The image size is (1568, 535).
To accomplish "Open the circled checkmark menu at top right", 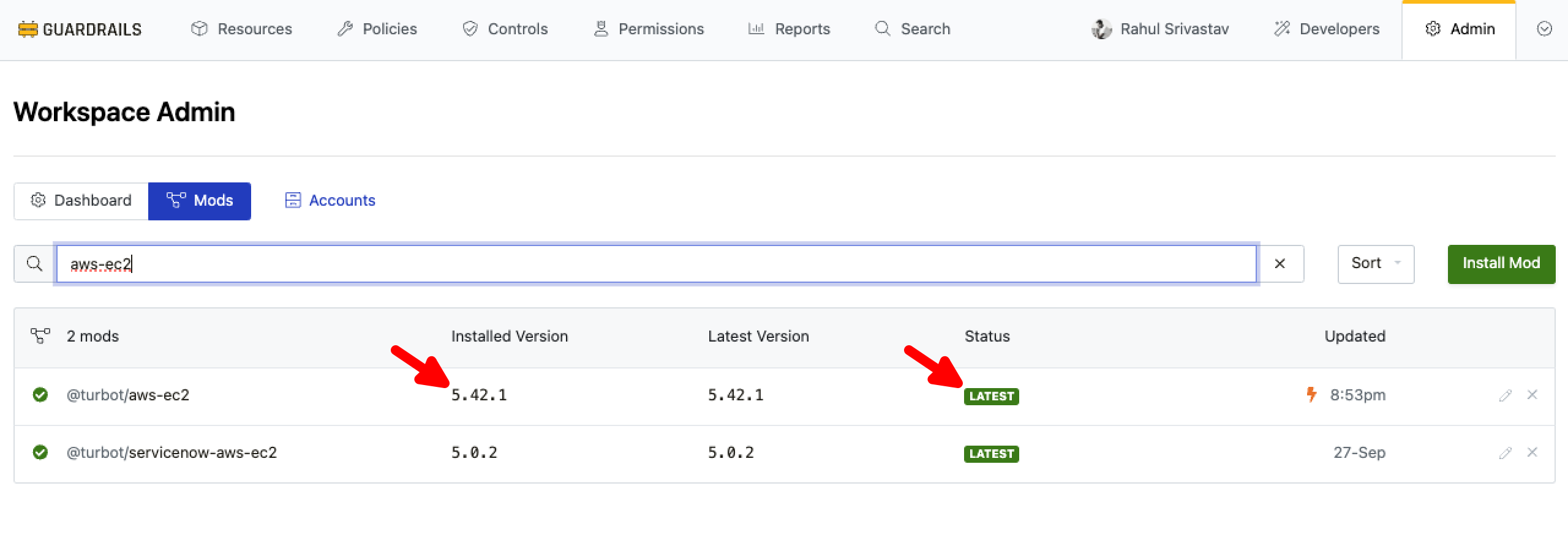I will pos(1544,29).
